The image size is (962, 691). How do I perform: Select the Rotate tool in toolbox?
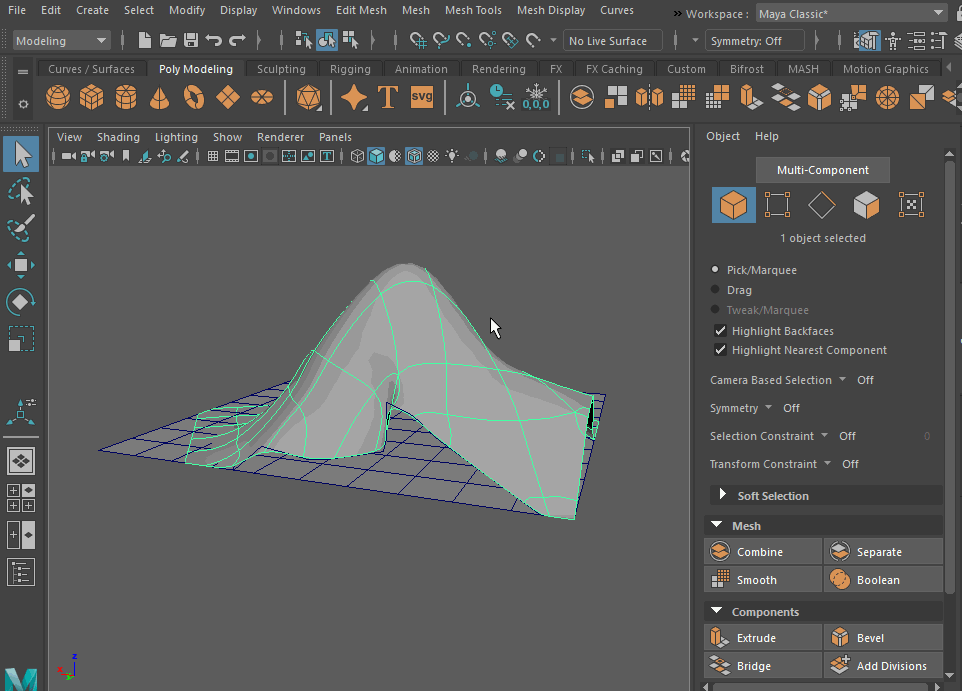21,301
